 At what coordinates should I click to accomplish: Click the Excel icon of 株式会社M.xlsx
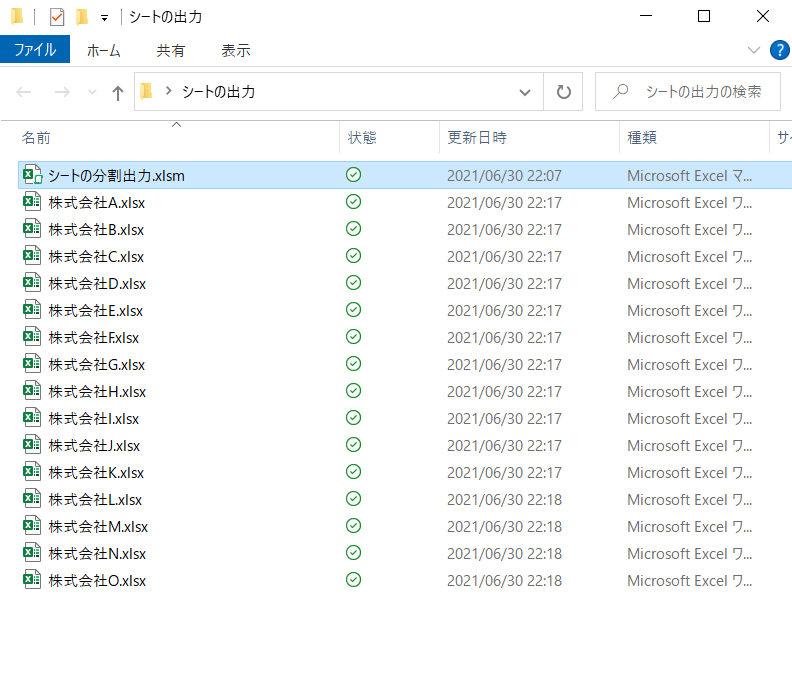32,526
